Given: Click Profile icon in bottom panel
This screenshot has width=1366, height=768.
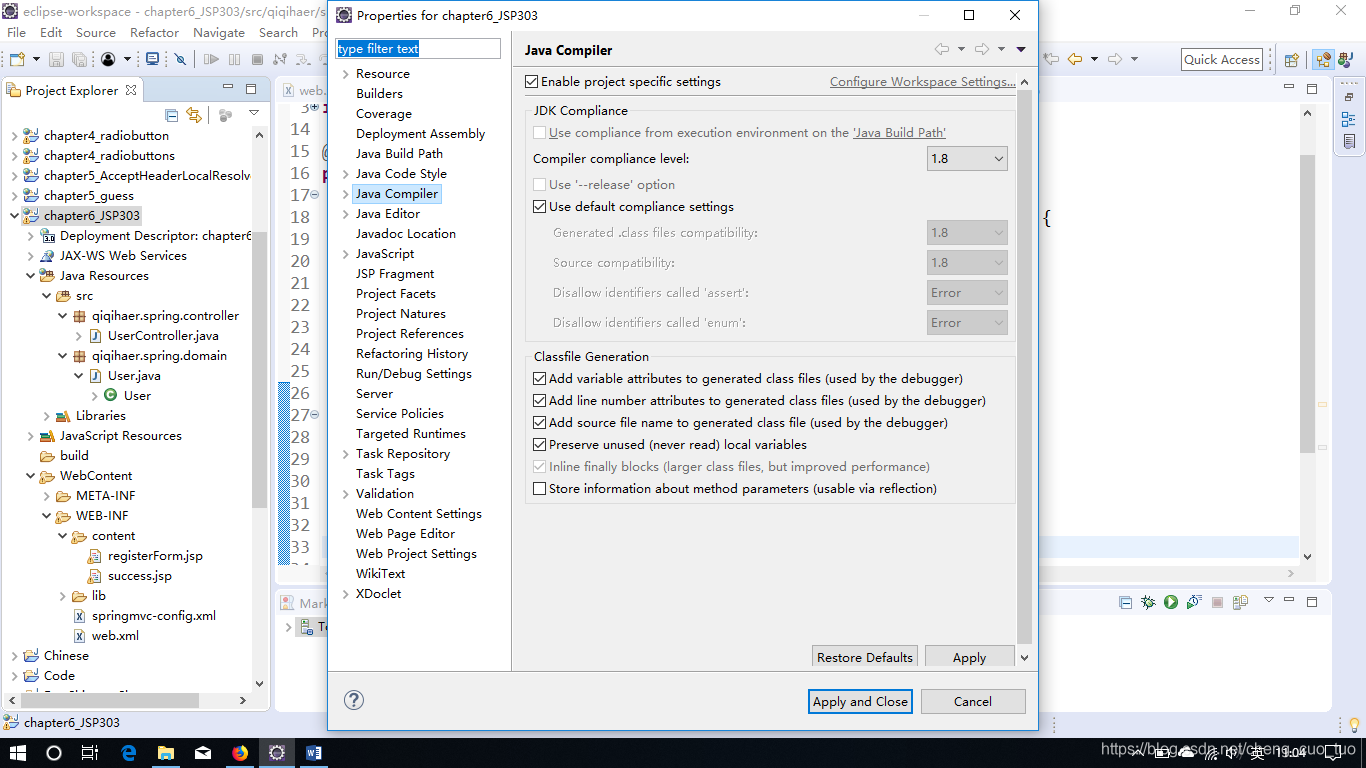Looking at the screenshot, I should pyautogui.click(x=1193, y=602).
